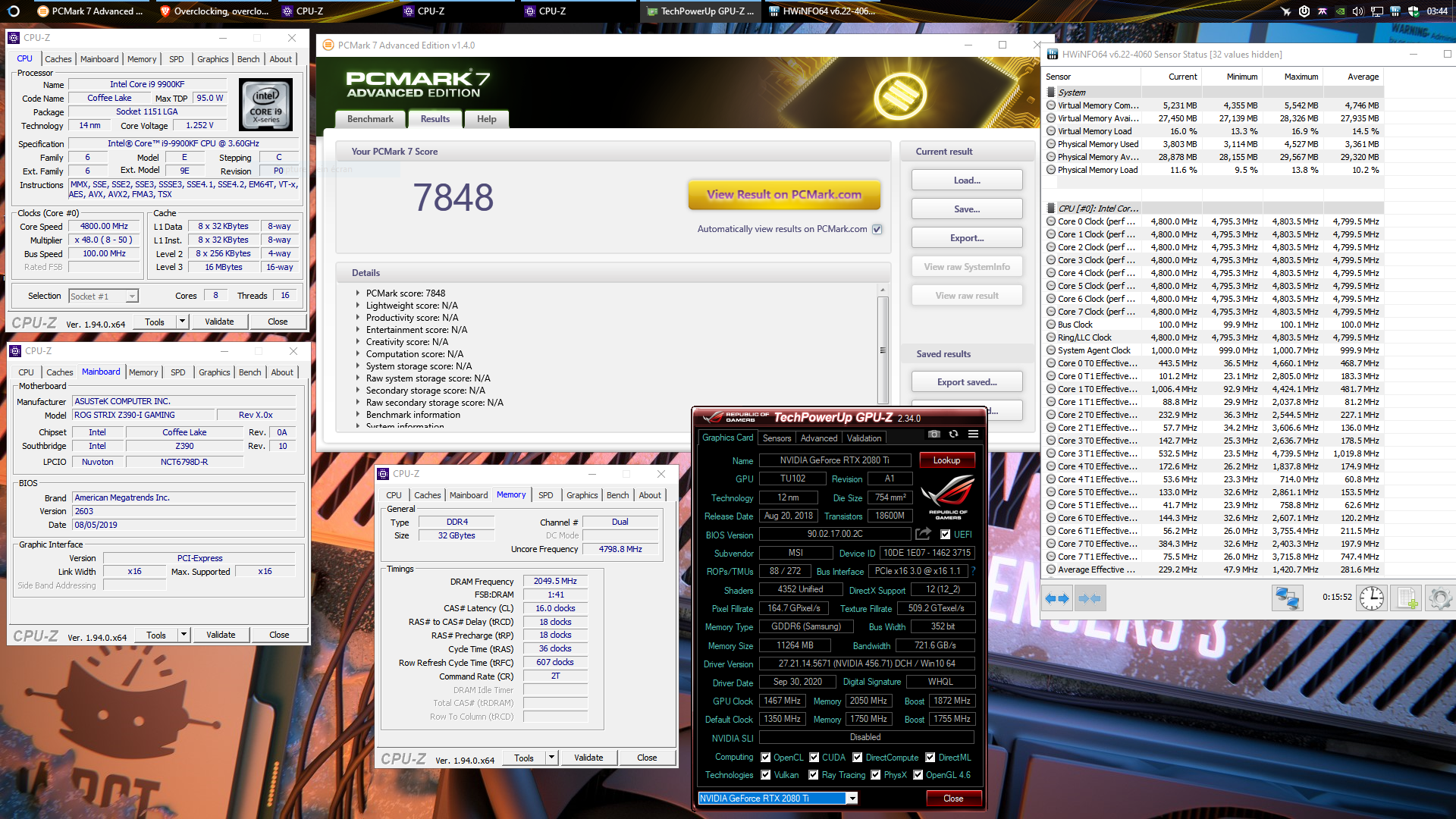Click the volume speaker tray icon
Viewport: 1456px width, 819px height.
1358,11
